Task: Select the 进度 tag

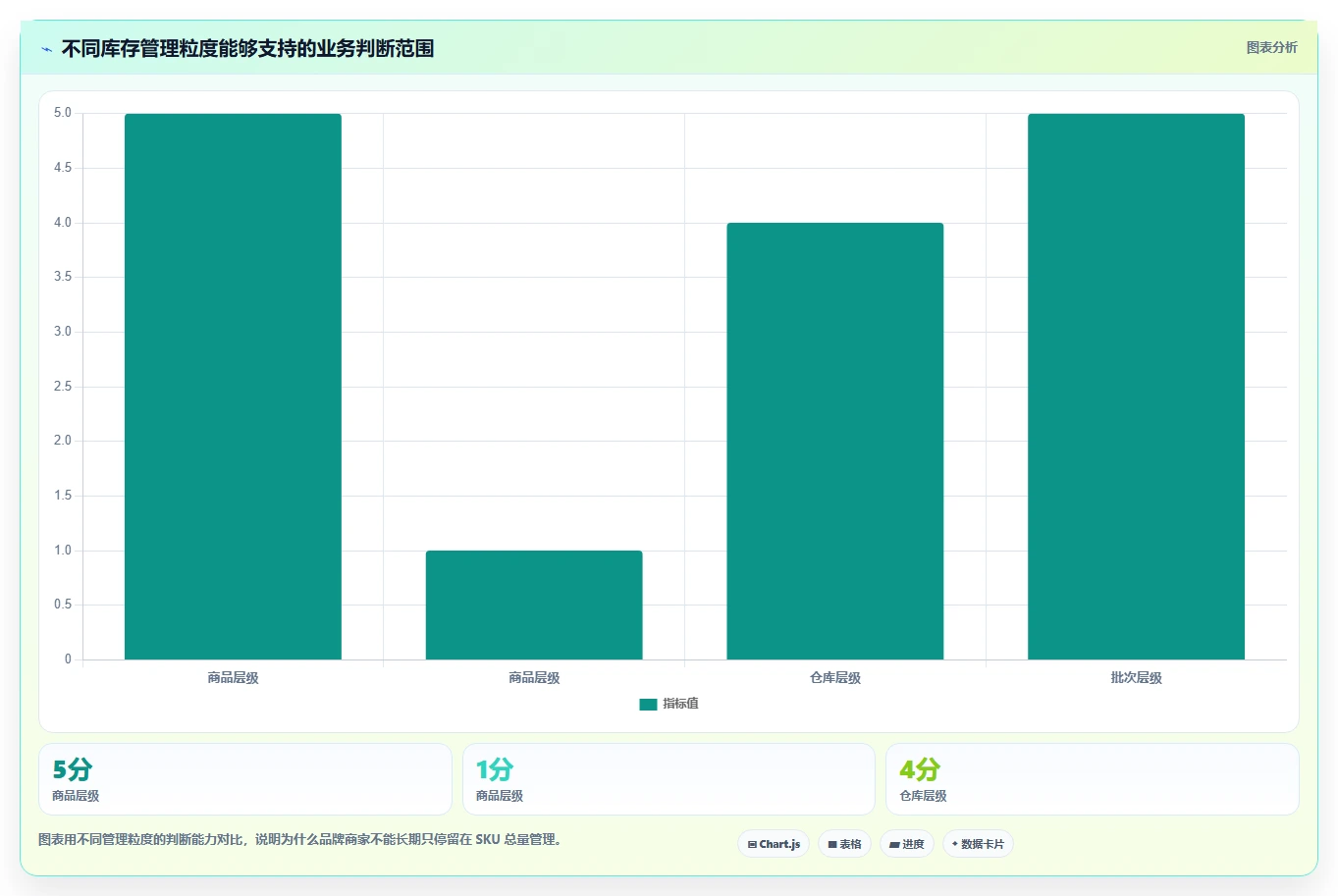Action: pos(907,844)
